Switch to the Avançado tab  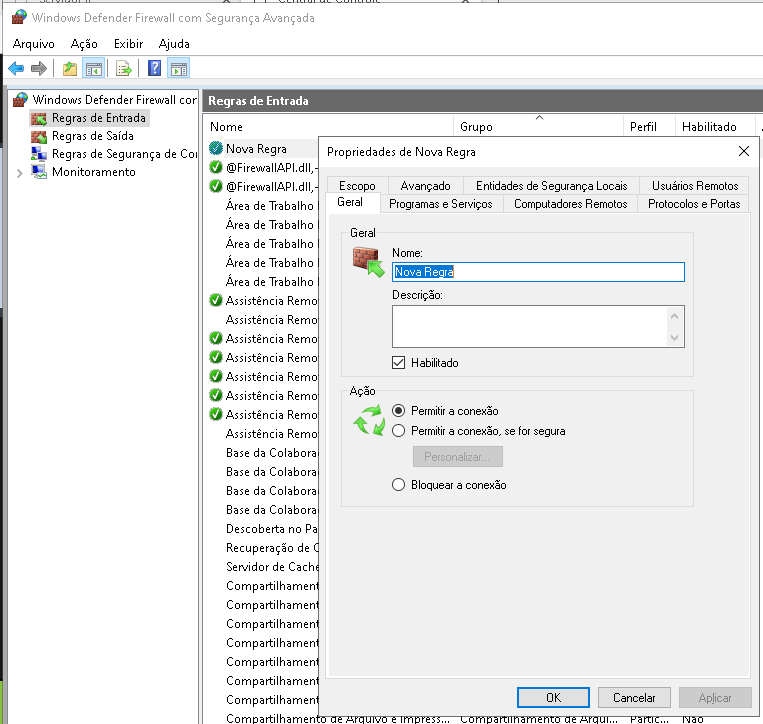[425, 186]
